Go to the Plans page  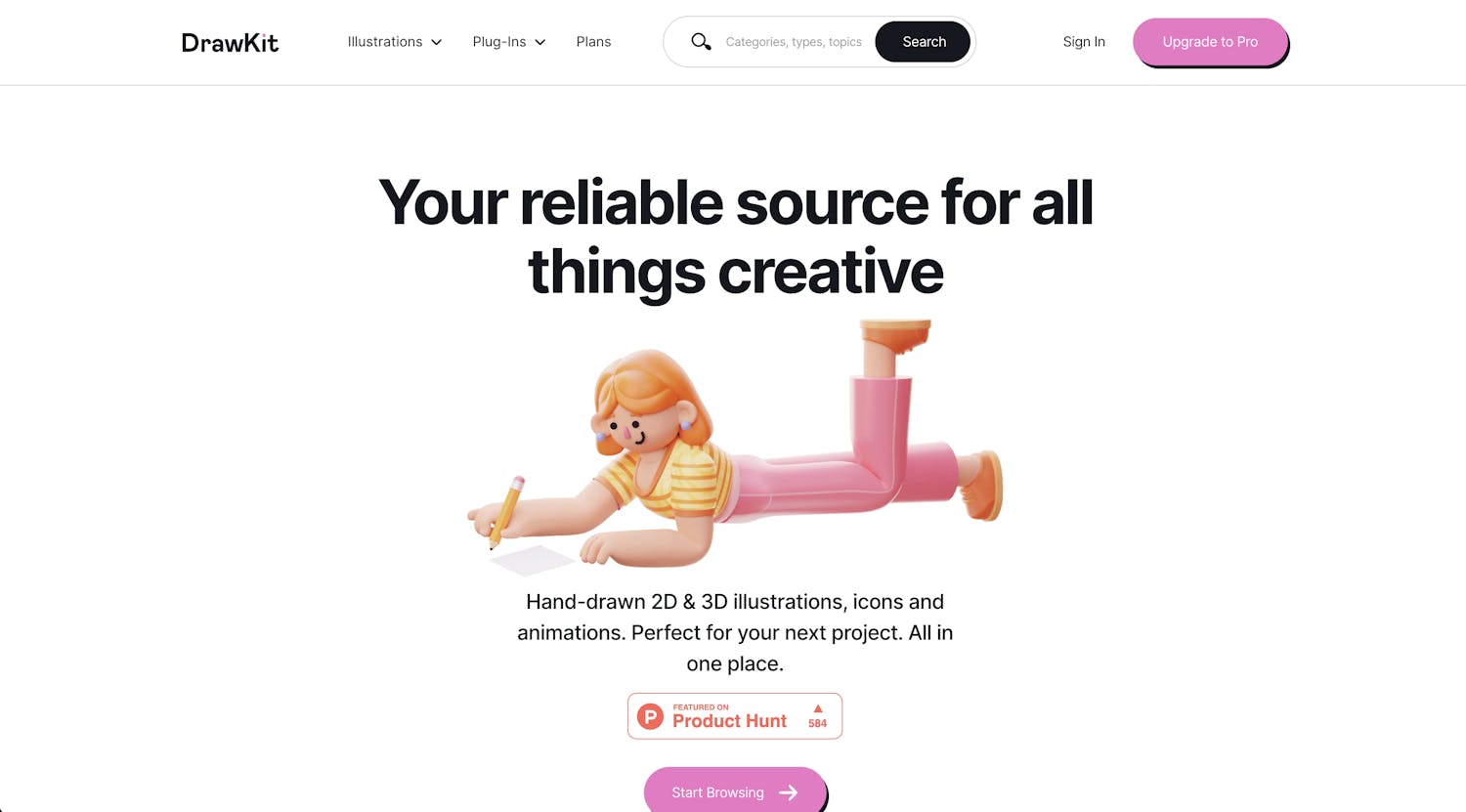(x=593, y=42)
